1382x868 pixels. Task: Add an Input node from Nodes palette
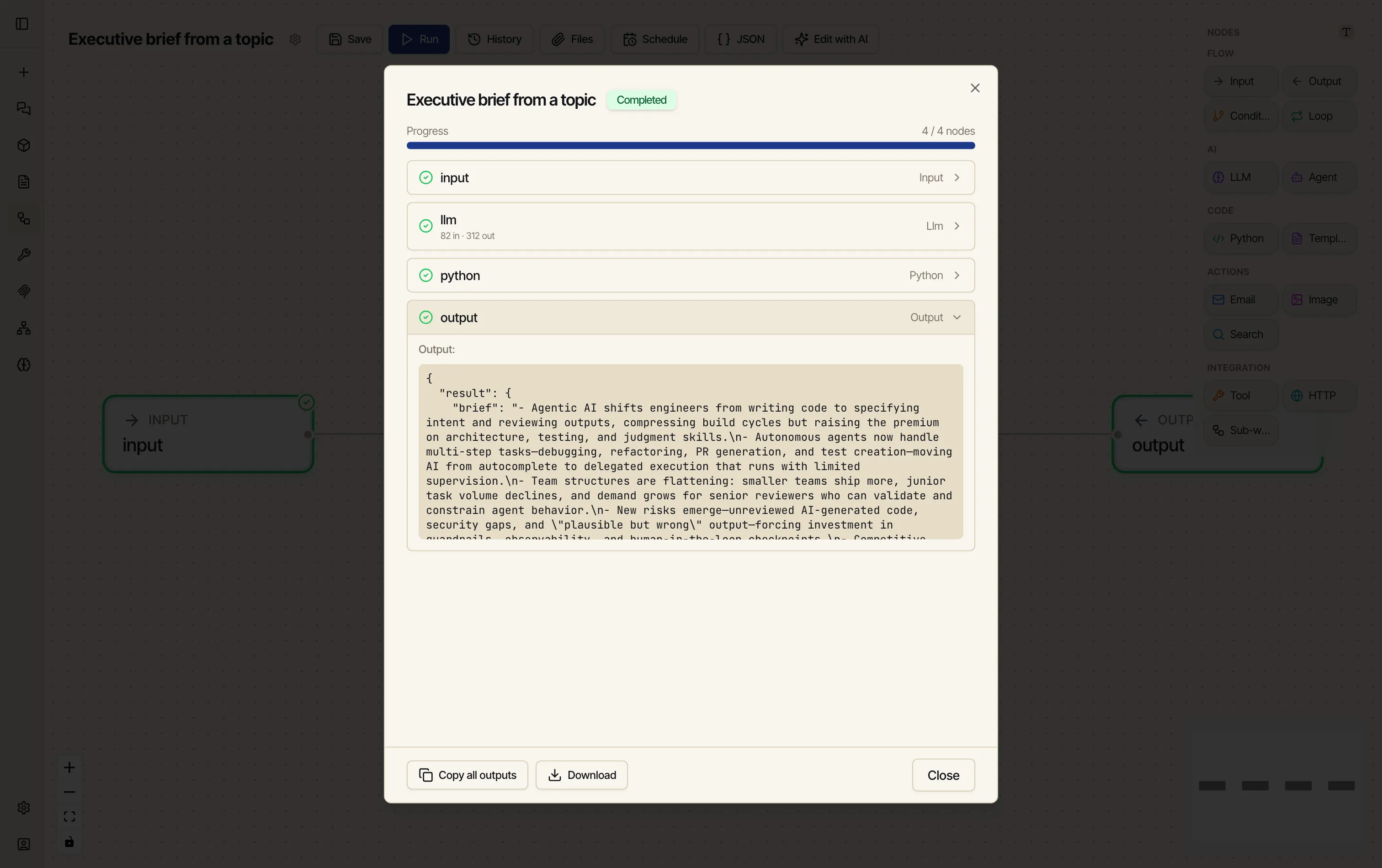(x=1241, y=81)
